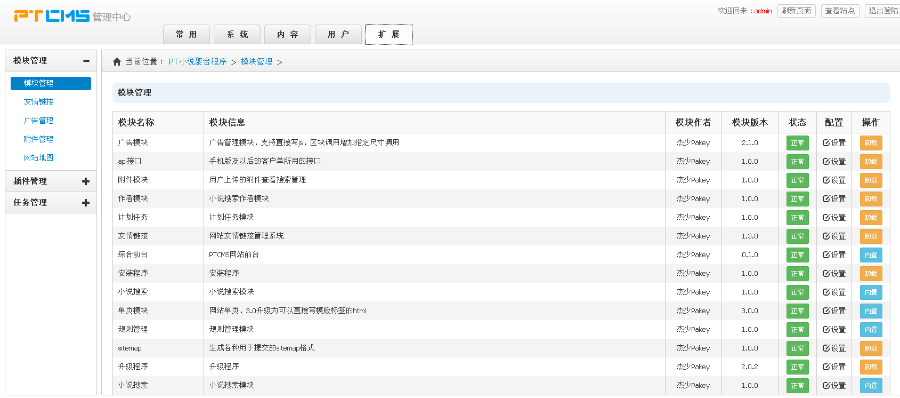The width and height of the screenshot is (900, 398).
Task: Expand the 插件管理 sidebar section
Action: tap(86, 181)
